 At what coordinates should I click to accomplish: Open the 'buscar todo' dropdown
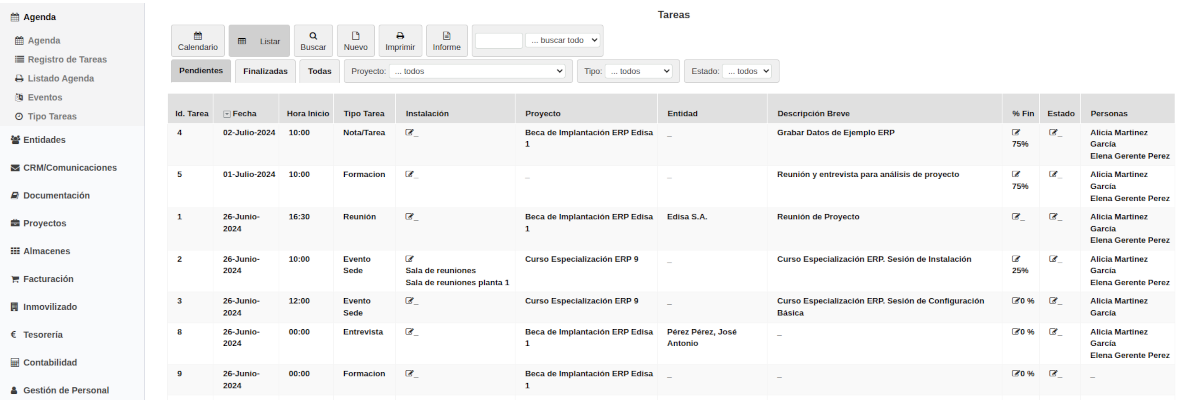tap(563, 41)
